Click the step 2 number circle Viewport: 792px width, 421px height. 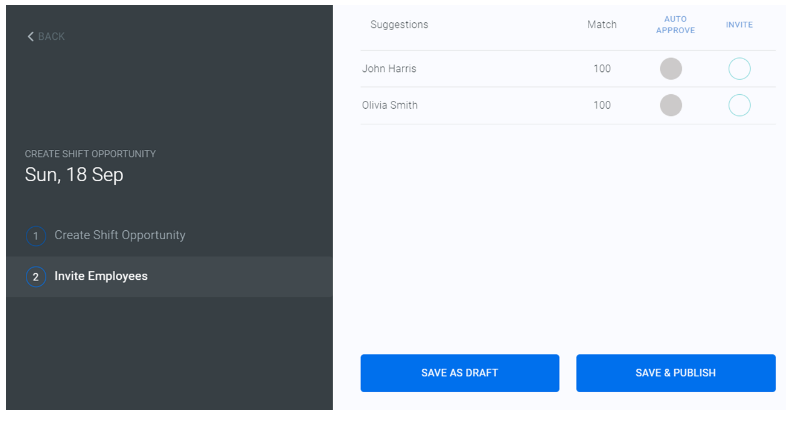[36, 277]
